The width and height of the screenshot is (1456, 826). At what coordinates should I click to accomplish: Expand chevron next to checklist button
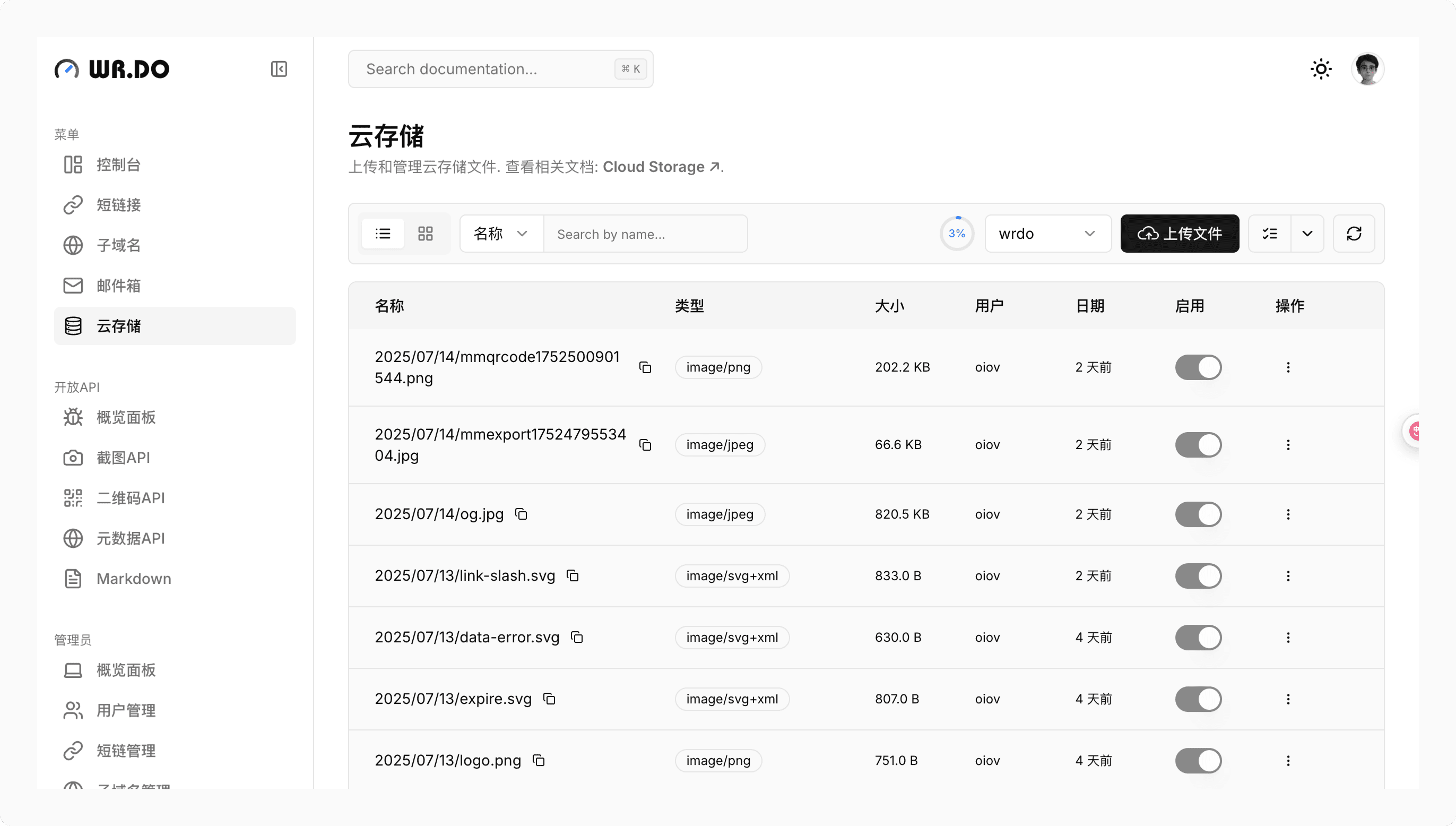coord(1307,234)
